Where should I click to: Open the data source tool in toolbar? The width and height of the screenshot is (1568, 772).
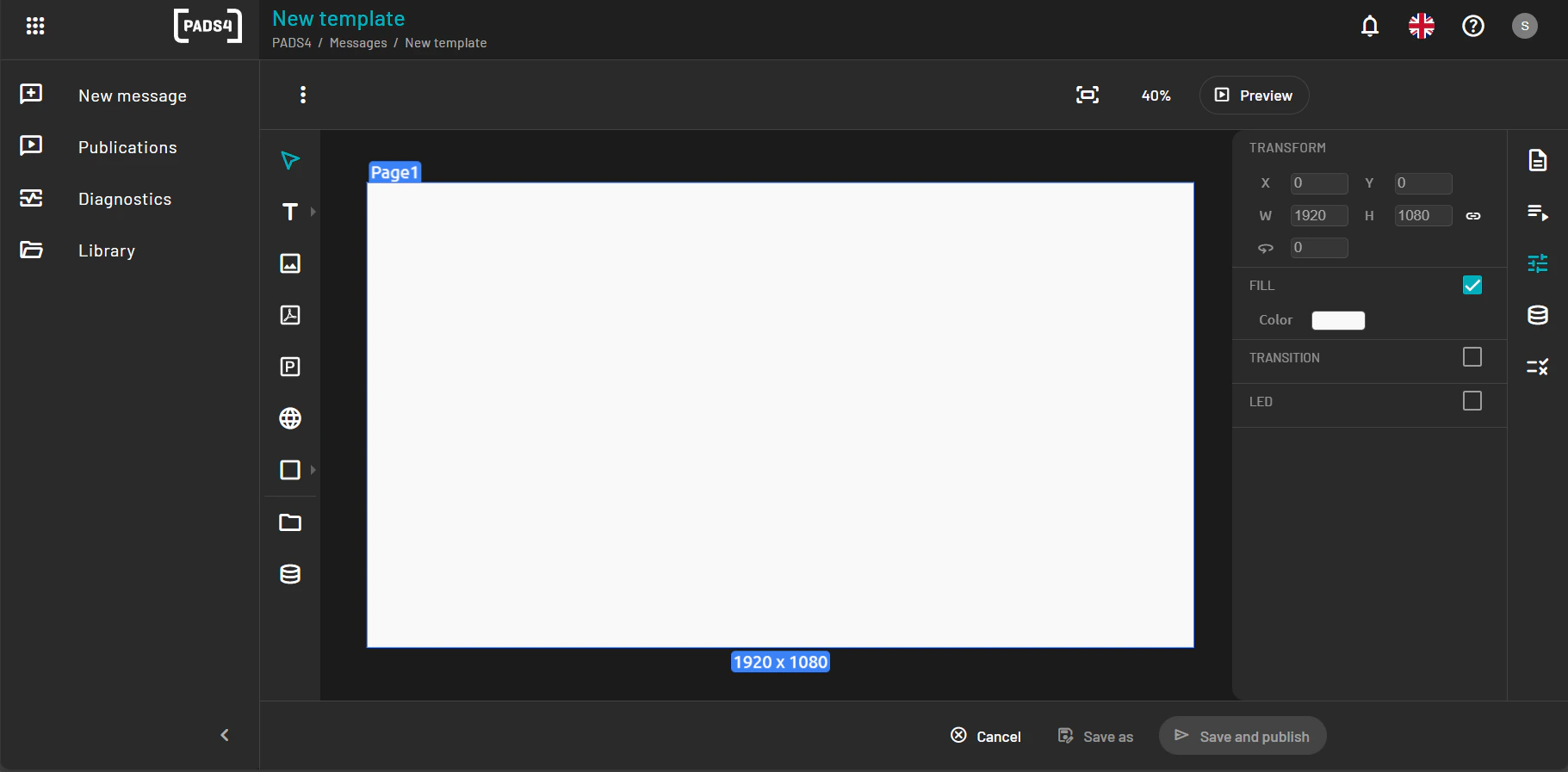(290, 574)
